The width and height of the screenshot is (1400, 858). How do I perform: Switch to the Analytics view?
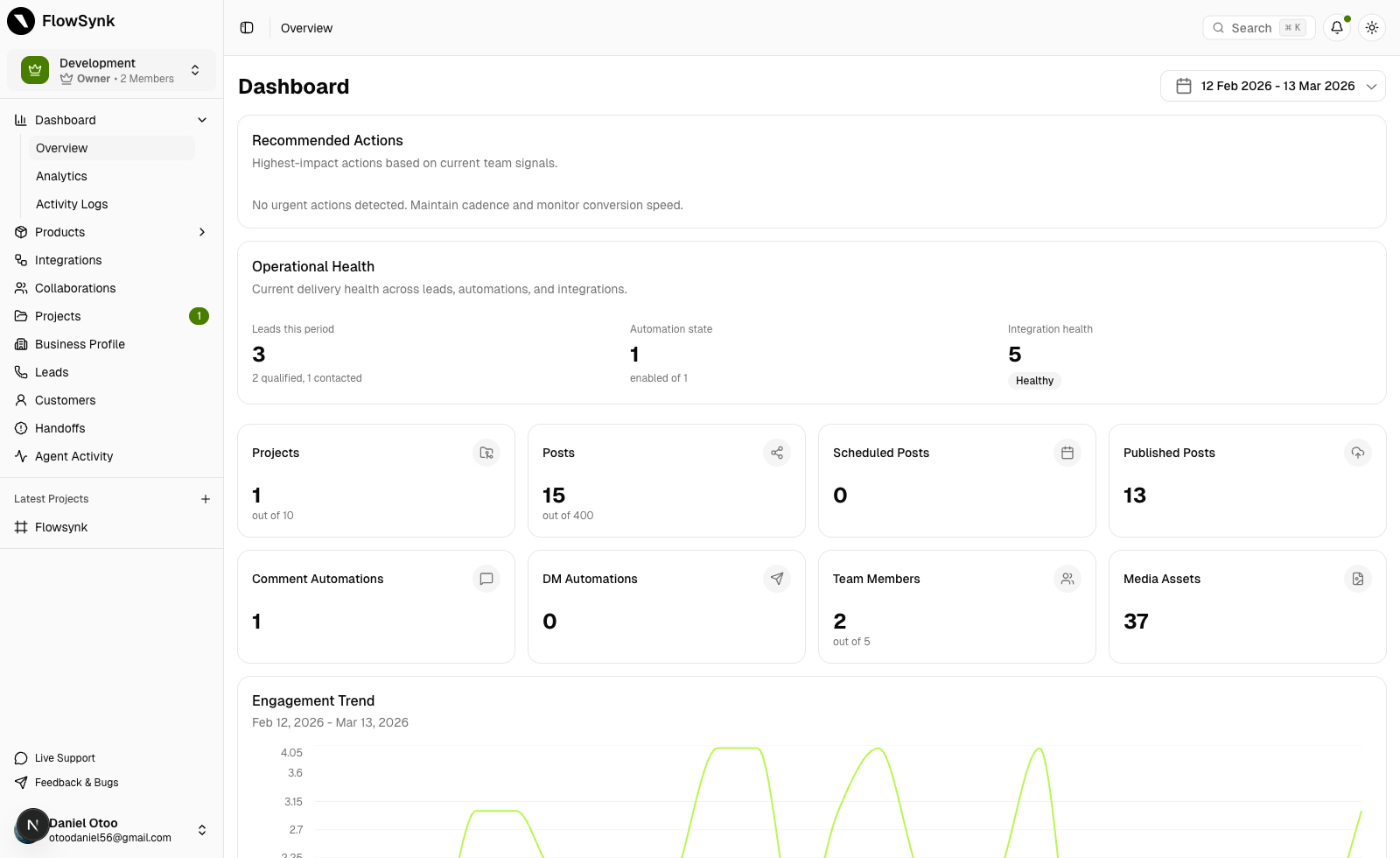pos(61,176)
